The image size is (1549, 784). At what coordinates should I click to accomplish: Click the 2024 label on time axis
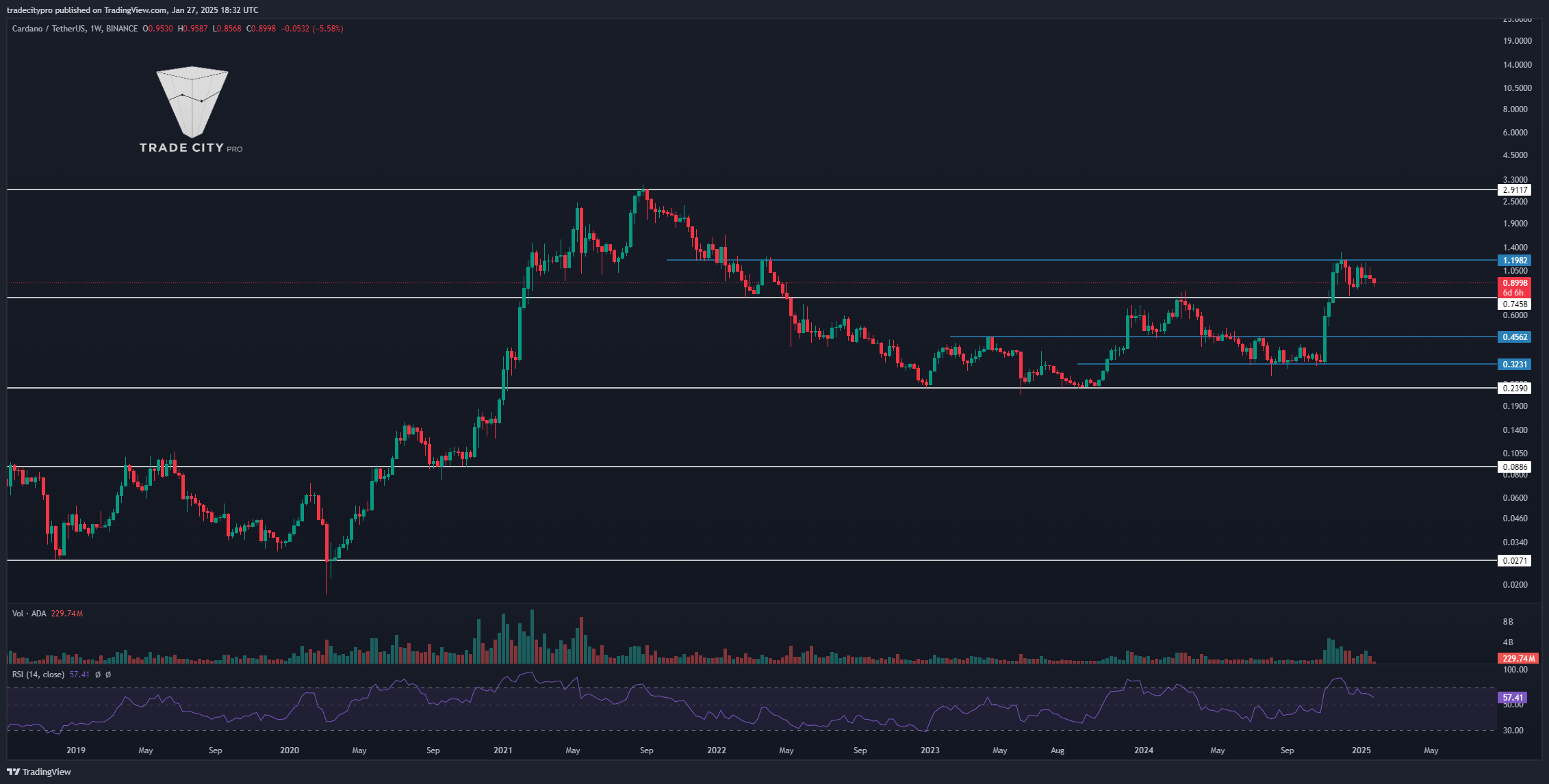(1144, 750)
